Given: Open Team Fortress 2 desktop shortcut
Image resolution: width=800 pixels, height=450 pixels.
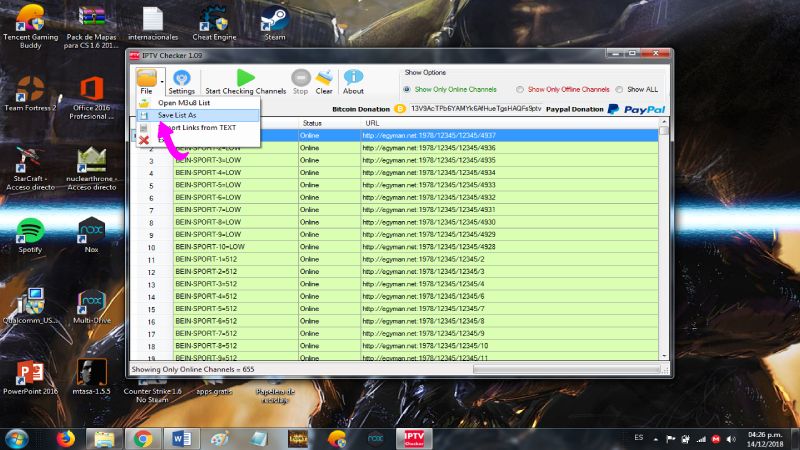Looking at the screenshot, I should coord(31,94).
